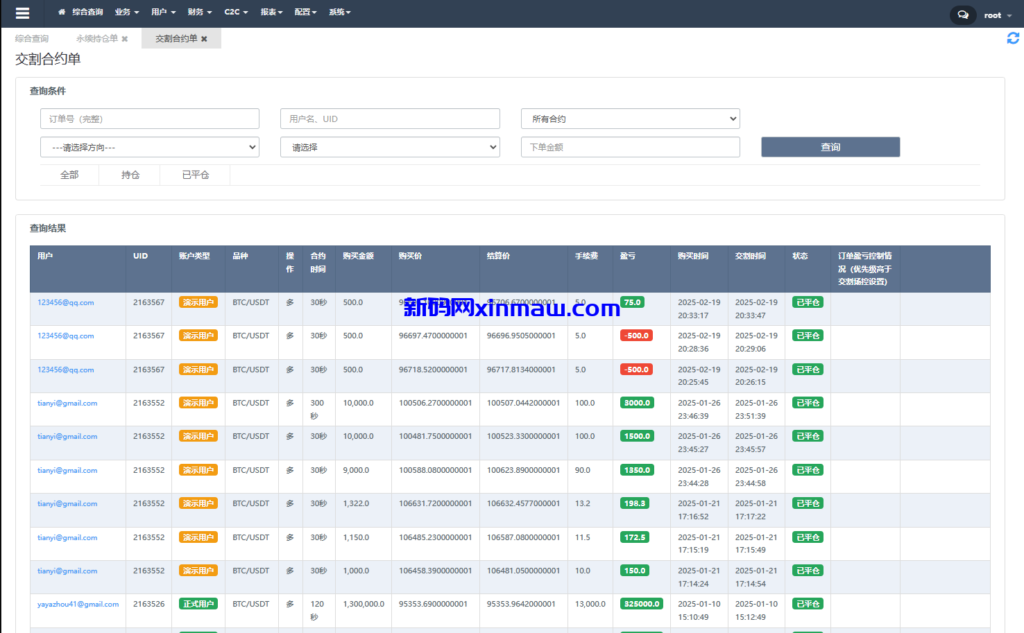Switch to the 综合查询 tab
This screenshot has width=1024, height=633.
click(32, 39)
